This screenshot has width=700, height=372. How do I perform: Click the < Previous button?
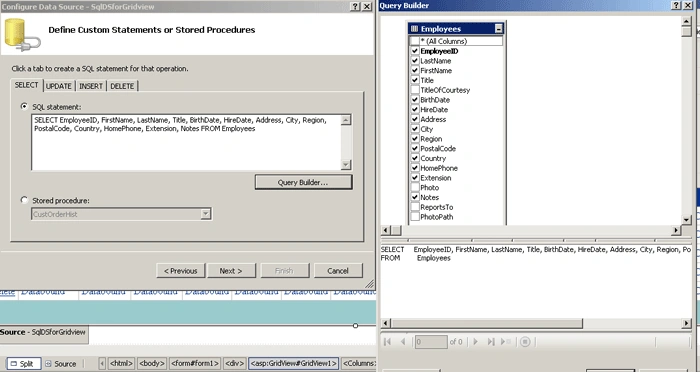(180, 271)
